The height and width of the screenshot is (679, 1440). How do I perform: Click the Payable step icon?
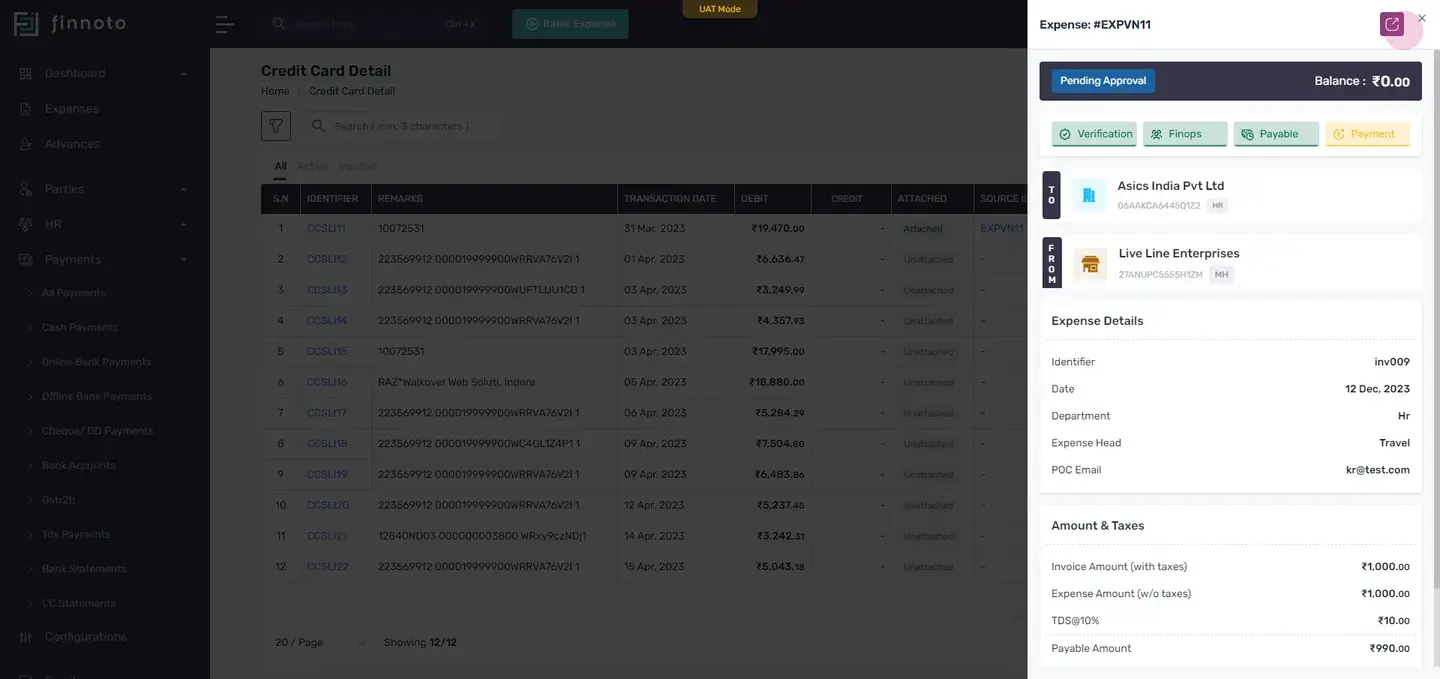click(x=1247, y=134)
